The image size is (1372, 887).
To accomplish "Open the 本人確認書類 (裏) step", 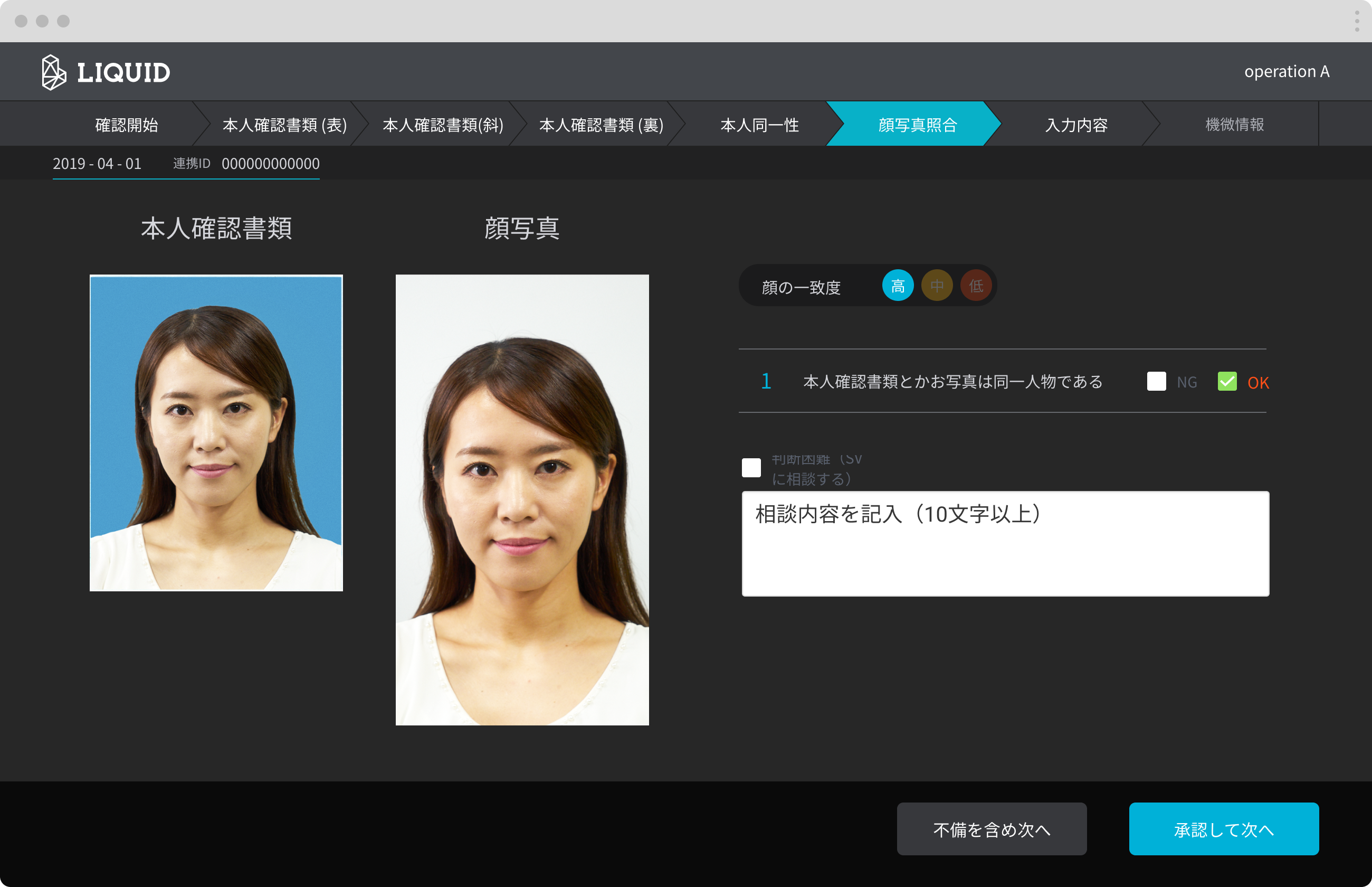I will click(x=601, y=125).
